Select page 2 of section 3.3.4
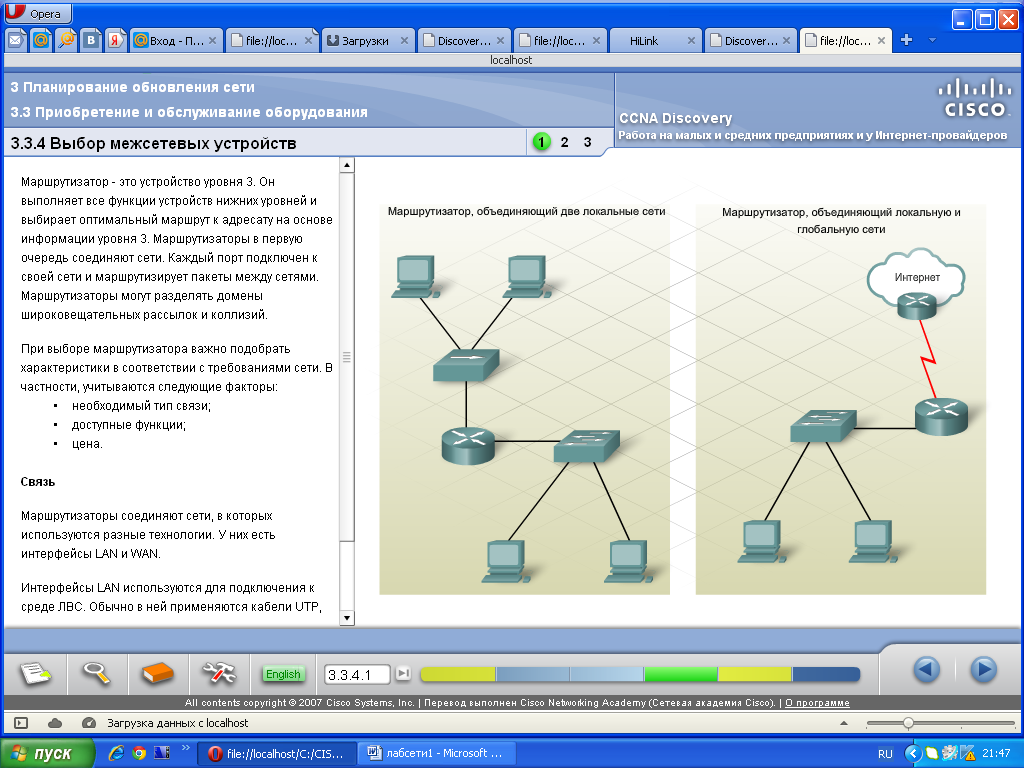The height and width of the screenshot is (768, 1024). [x=563, y=143]
